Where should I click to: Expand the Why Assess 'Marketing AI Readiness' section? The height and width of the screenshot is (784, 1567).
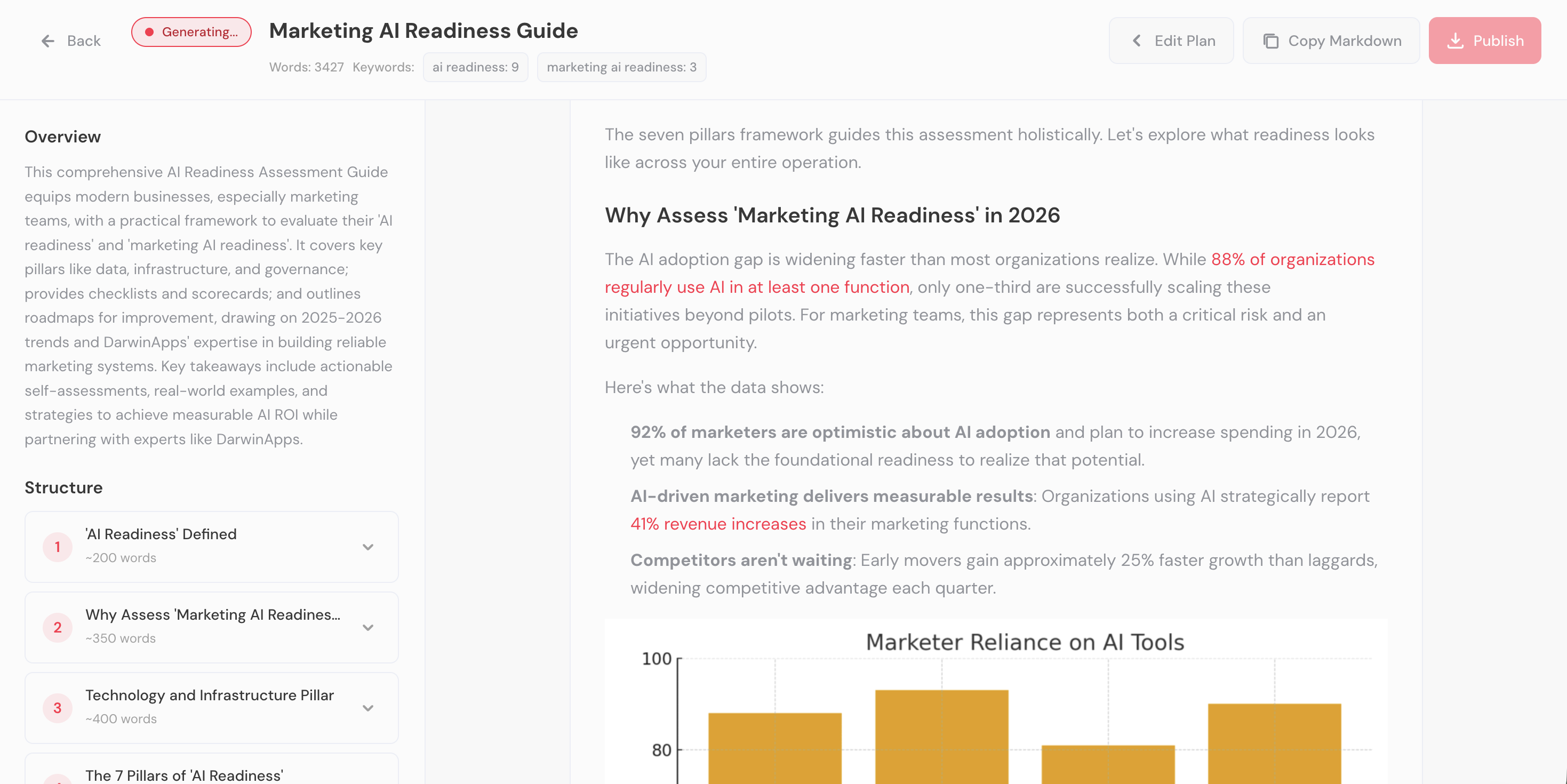click(368, 627)
